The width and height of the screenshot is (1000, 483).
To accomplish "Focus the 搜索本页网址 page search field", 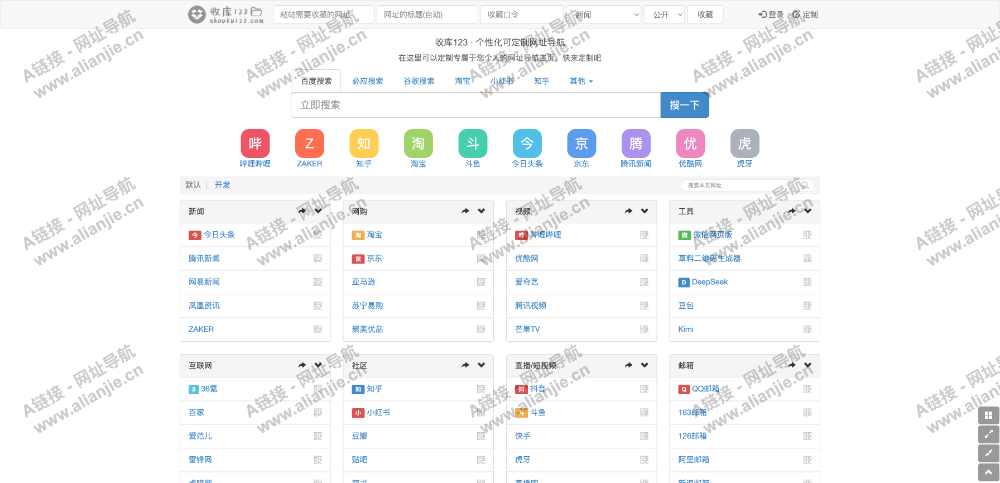I will (x=747, y=186).
